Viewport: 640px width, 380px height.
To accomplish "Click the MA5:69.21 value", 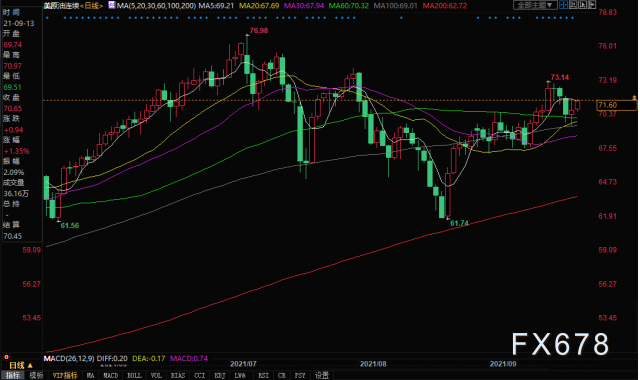I will pyautogui.click(x=216, y=6).
